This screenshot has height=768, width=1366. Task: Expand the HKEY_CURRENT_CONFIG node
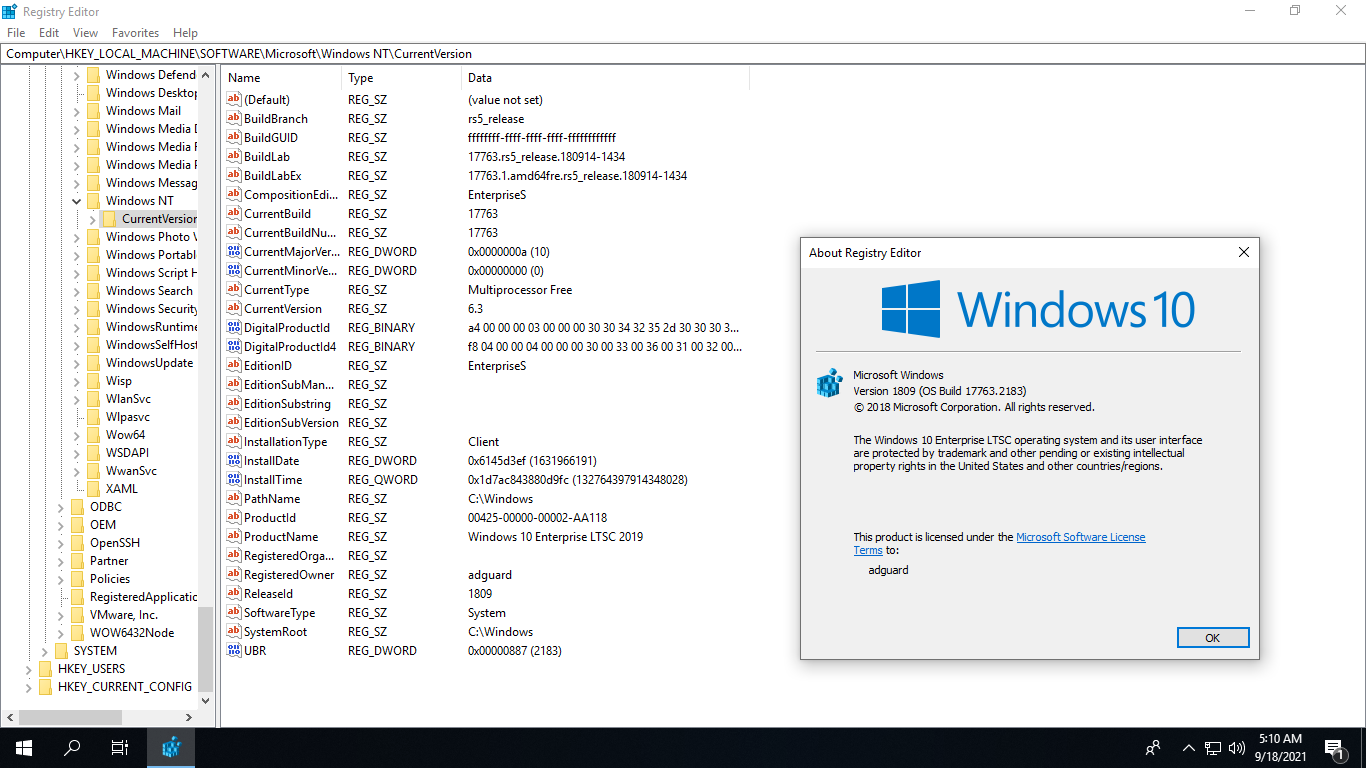[29, 687]
